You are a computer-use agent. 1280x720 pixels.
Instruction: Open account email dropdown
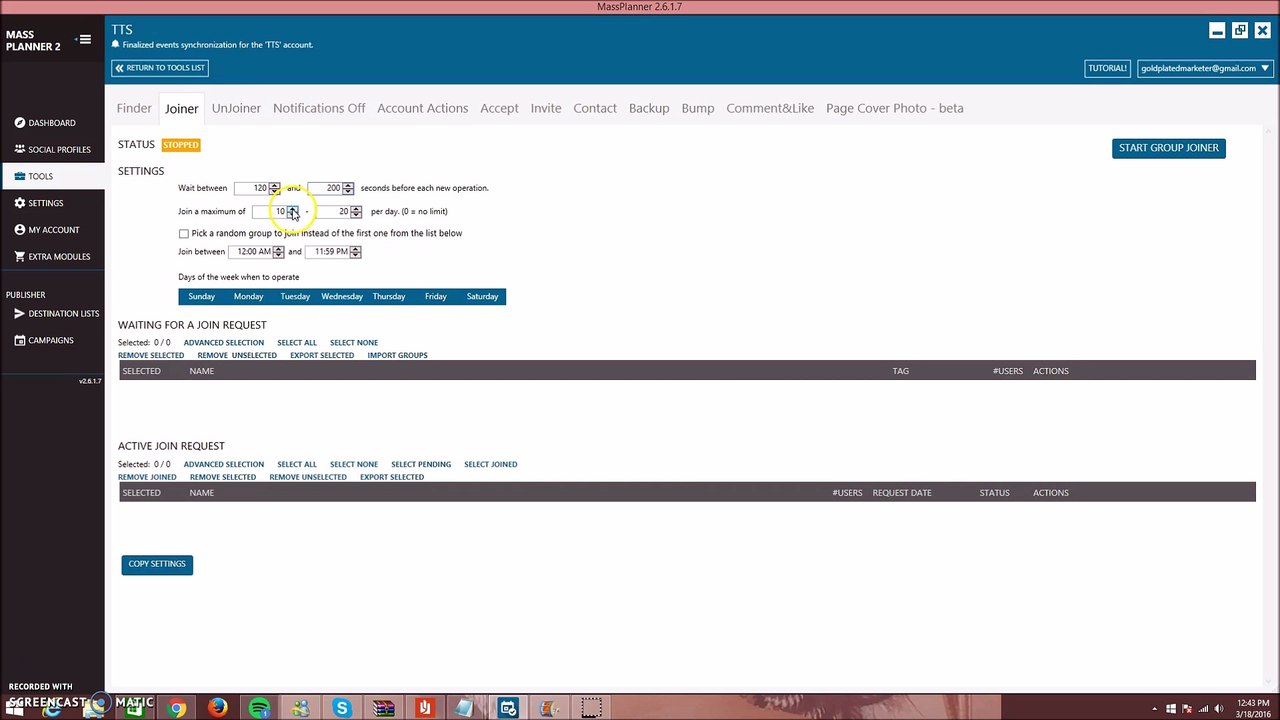(x=1205, y=68)
